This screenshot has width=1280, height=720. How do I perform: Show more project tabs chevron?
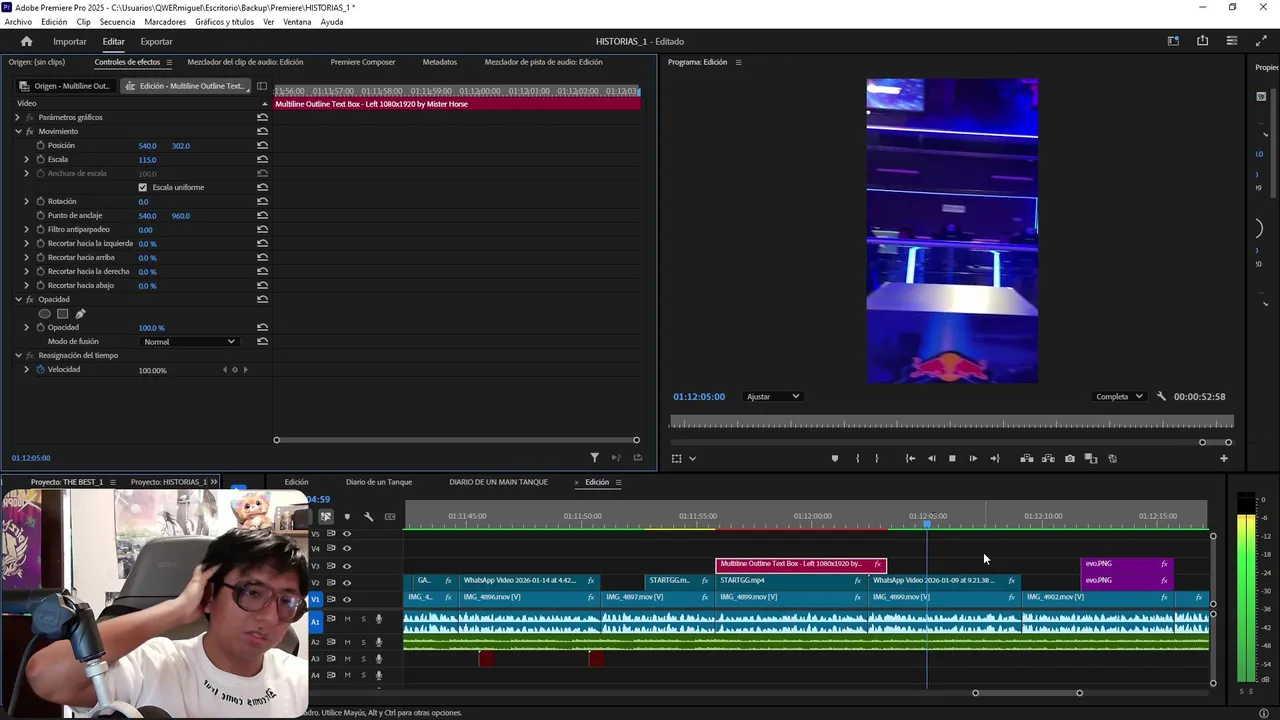tap(214, 482)
